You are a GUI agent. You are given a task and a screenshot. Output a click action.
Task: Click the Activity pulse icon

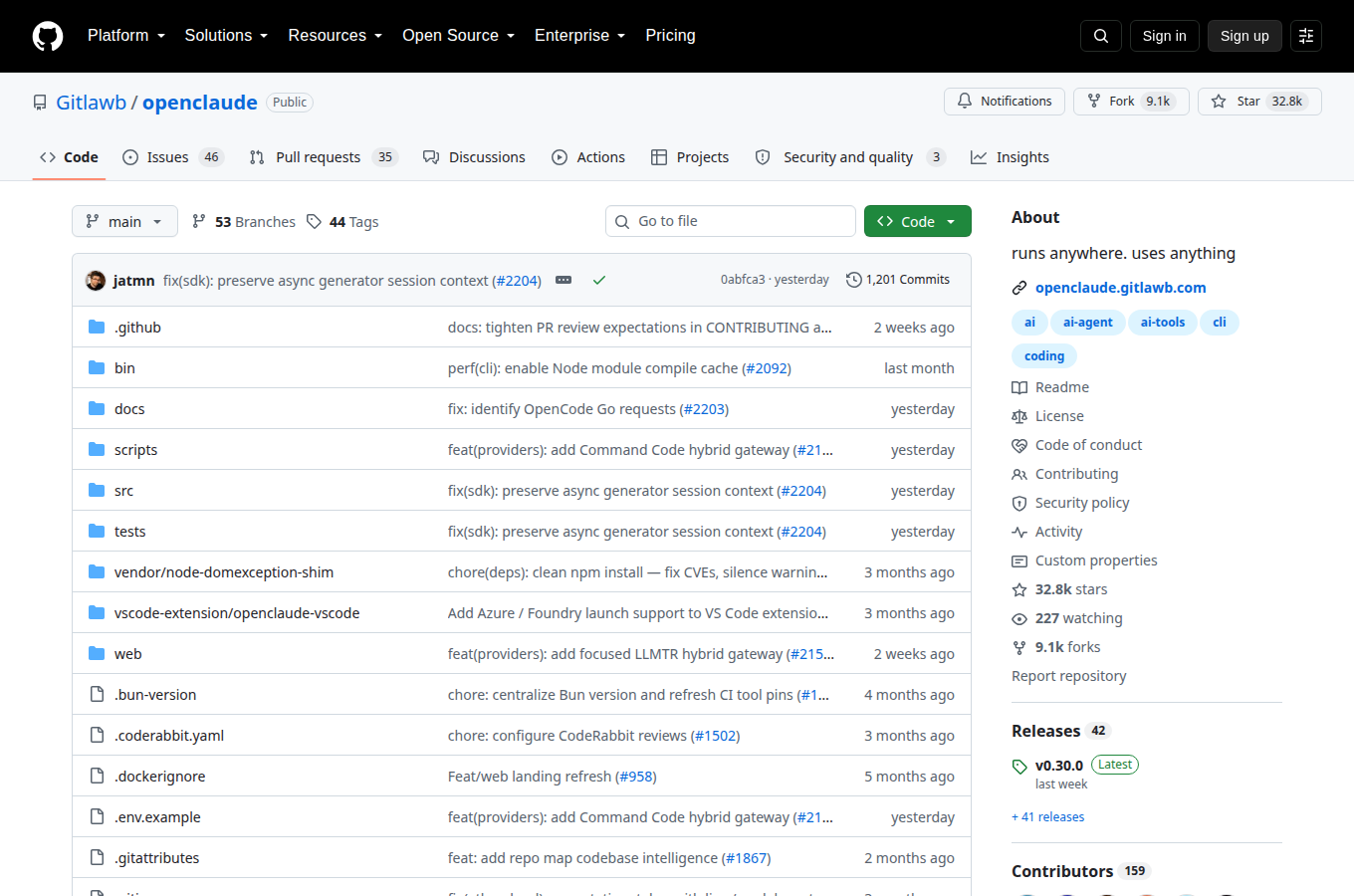tap(1019, 532)
